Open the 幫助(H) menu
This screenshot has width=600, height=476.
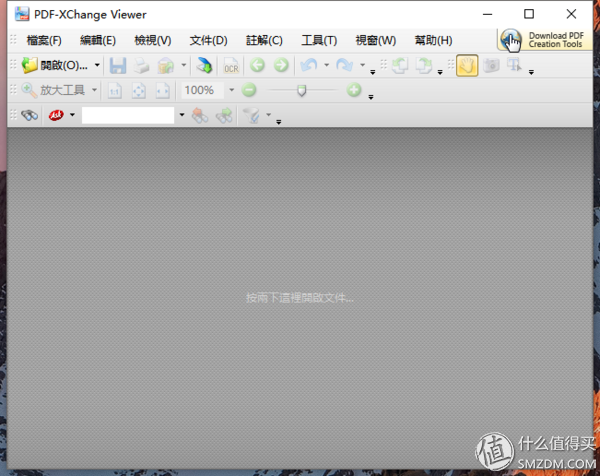pyautogui.click(x=434, y=40)
